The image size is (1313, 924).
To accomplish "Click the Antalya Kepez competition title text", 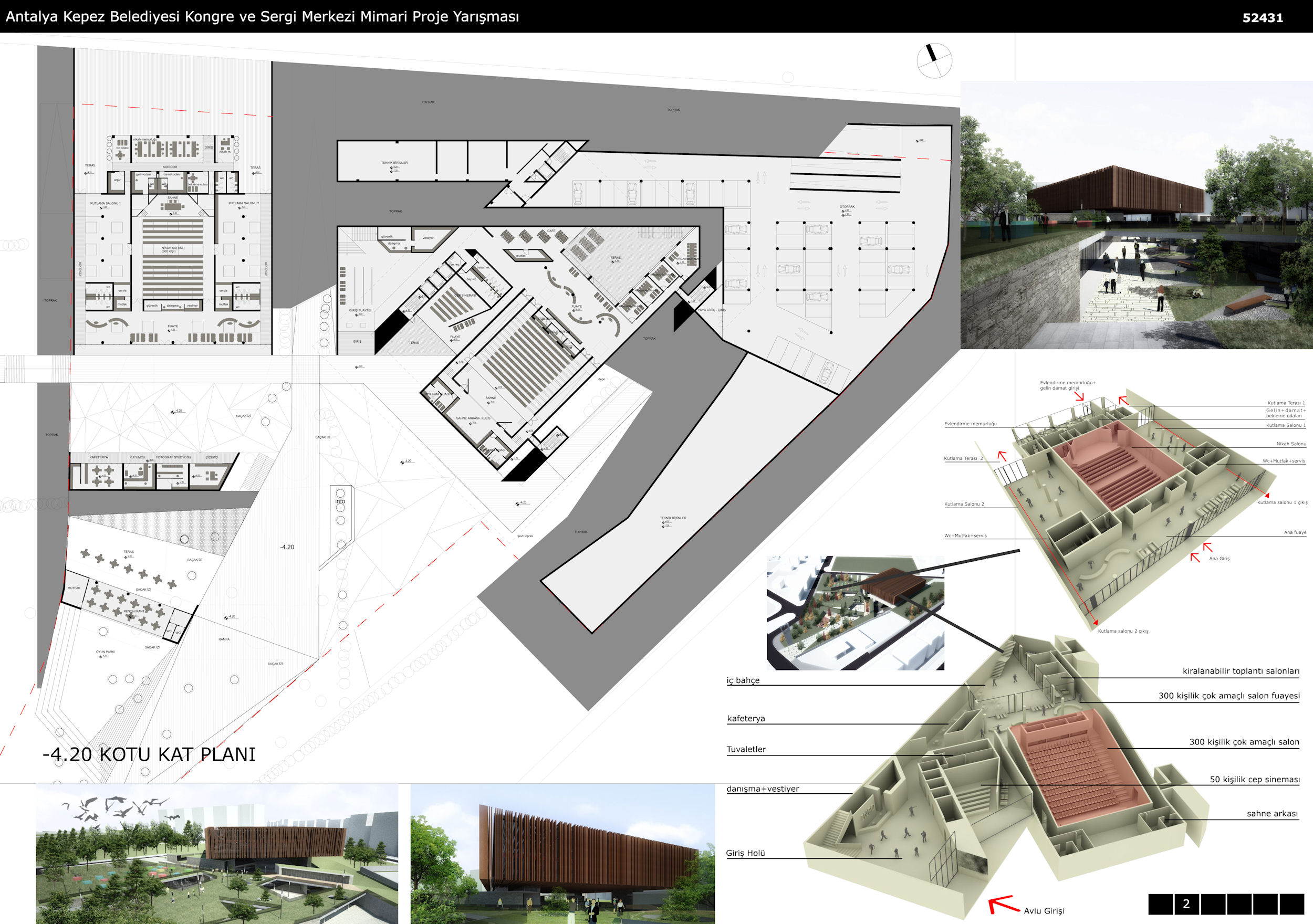I will point(262,17).
